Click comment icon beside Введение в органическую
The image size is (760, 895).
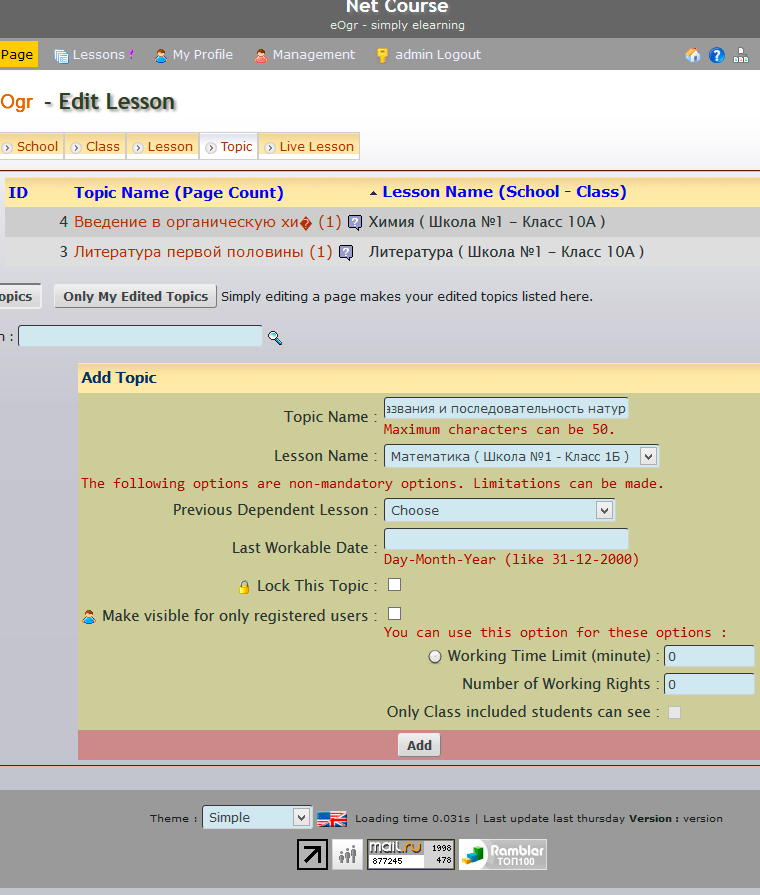click(355, 222)
